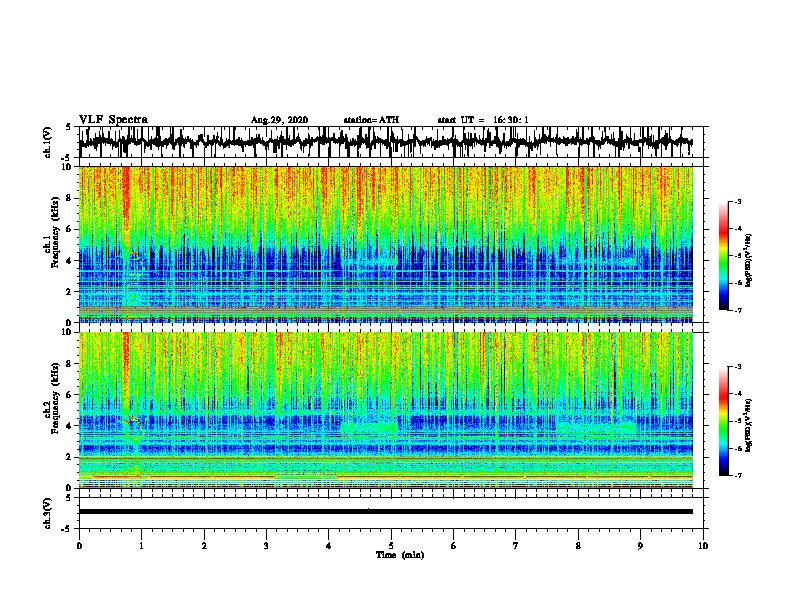Click the "station=ATH" header label

[371, 120]
